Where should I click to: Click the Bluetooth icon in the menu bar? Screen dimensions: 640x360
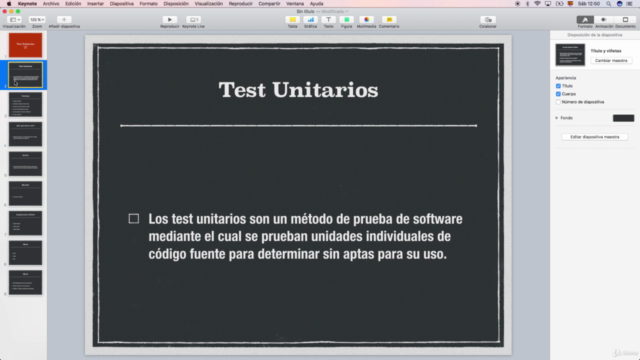coord(527,4)
